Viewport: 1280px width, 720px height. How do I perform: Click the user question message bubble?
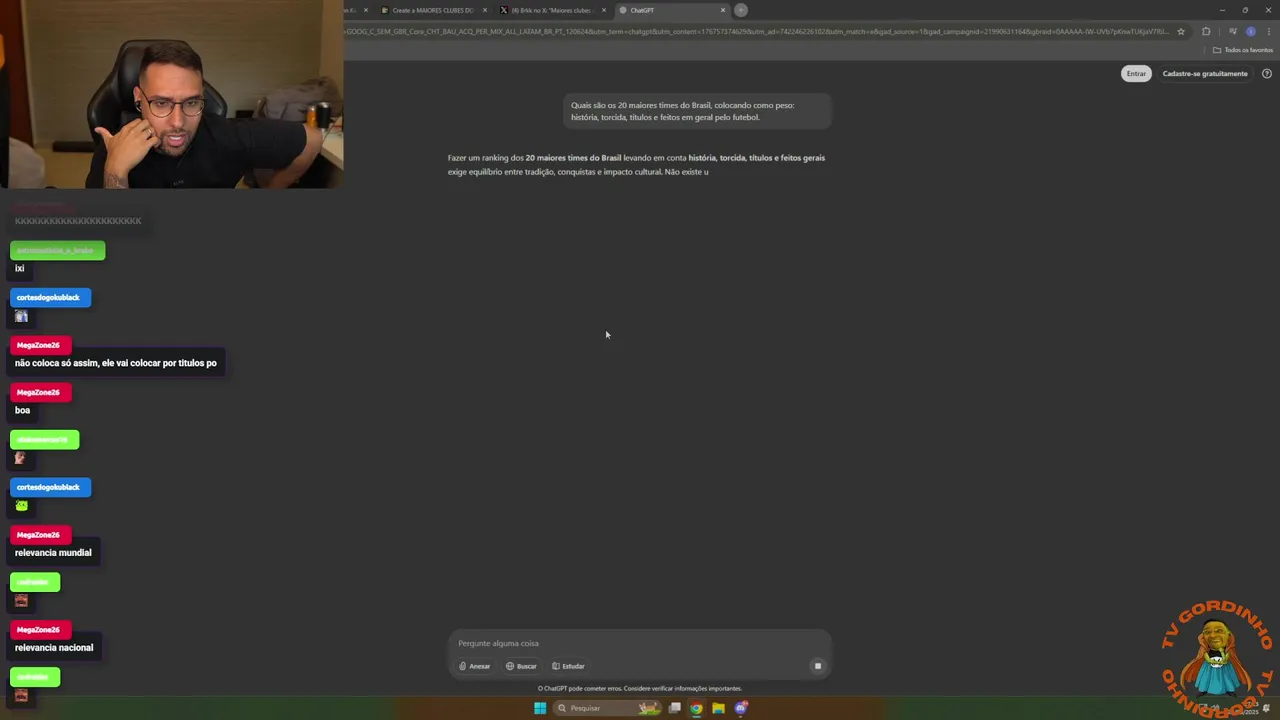point(697,111)
